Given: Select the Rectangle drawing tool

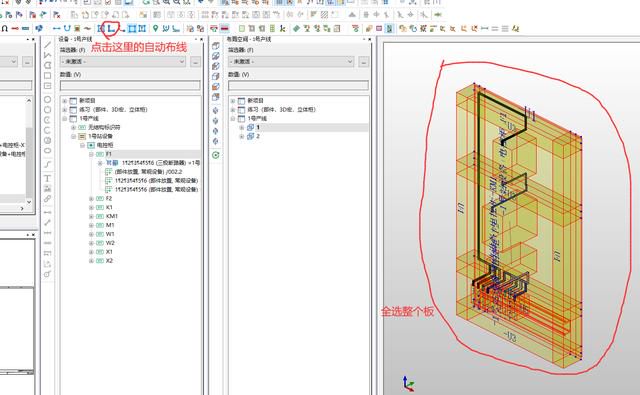Looking at the screenshot, I should click(x=47, y=76).
